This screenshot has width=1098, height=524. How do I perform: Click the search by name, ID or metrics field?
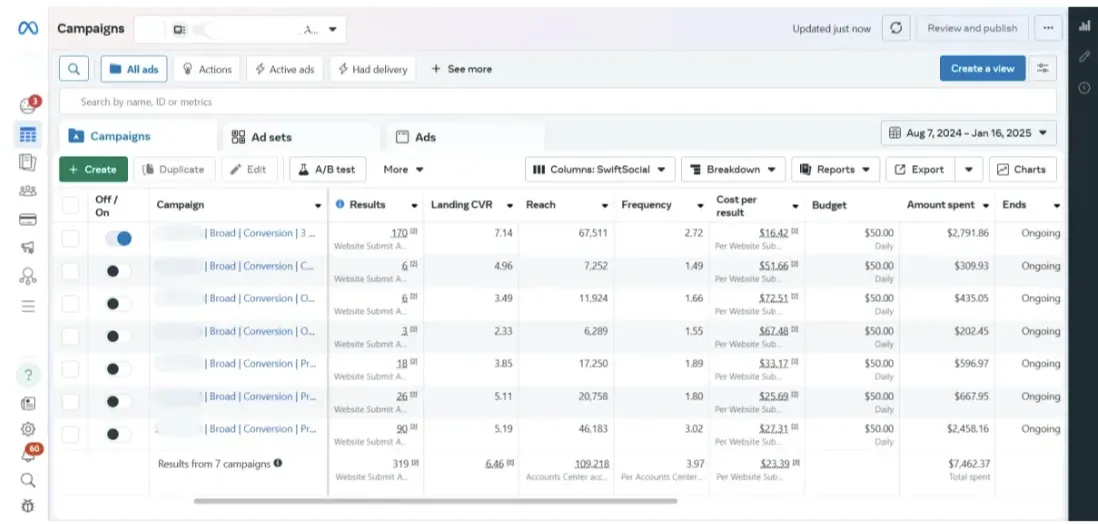coord(557,102)
